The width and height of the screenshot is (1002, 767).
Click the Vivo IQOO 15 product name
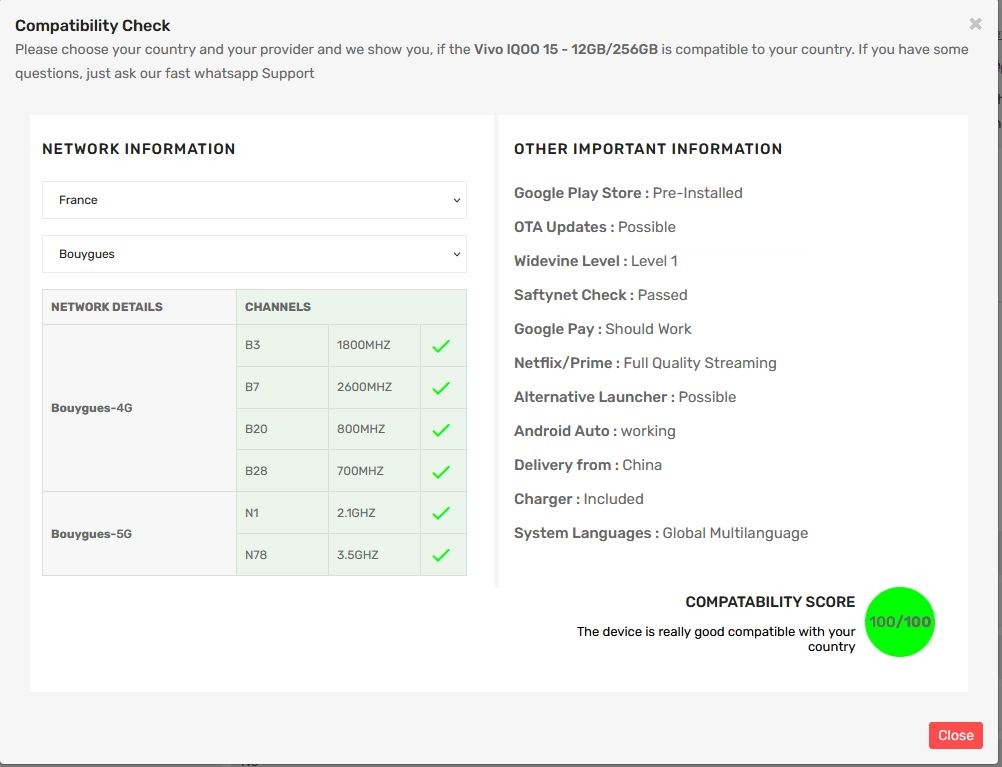(x=566, y=49)
